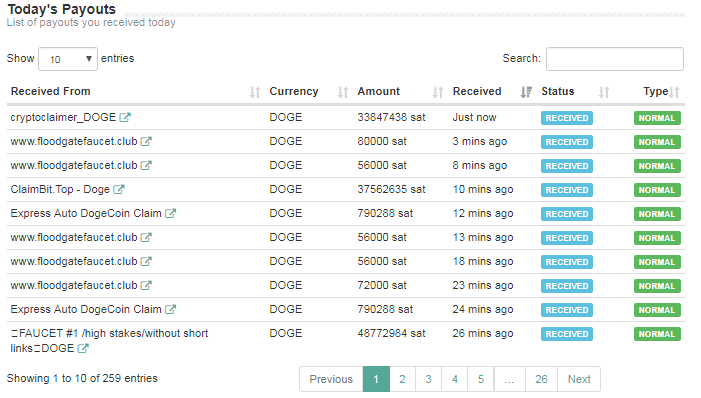Open external link icon next to cryptoclaimer_DOGE
701x398 pixels.
point(125,117)
